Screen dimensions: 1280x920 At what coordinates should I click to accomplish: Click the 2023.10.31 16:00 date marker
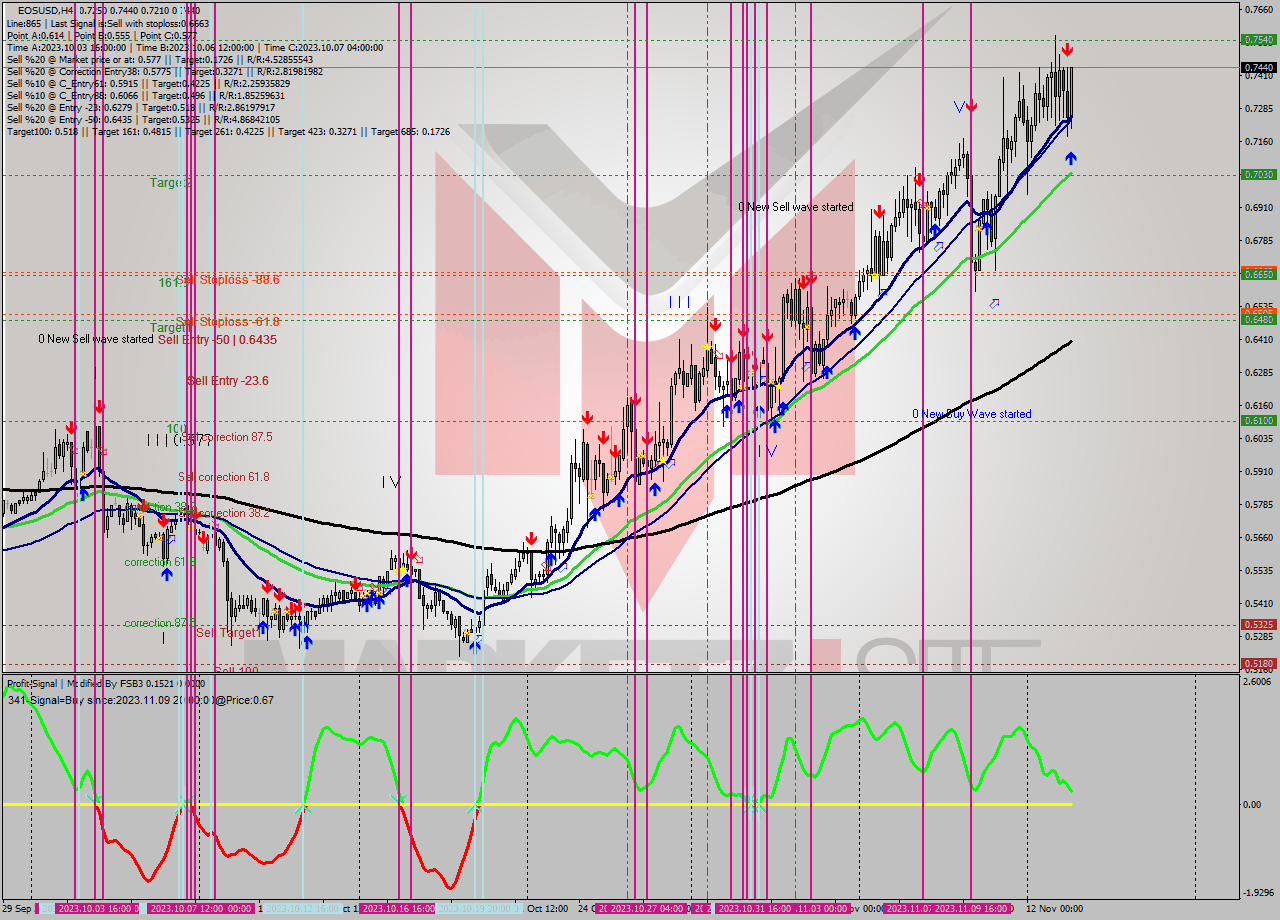(757, 908)
